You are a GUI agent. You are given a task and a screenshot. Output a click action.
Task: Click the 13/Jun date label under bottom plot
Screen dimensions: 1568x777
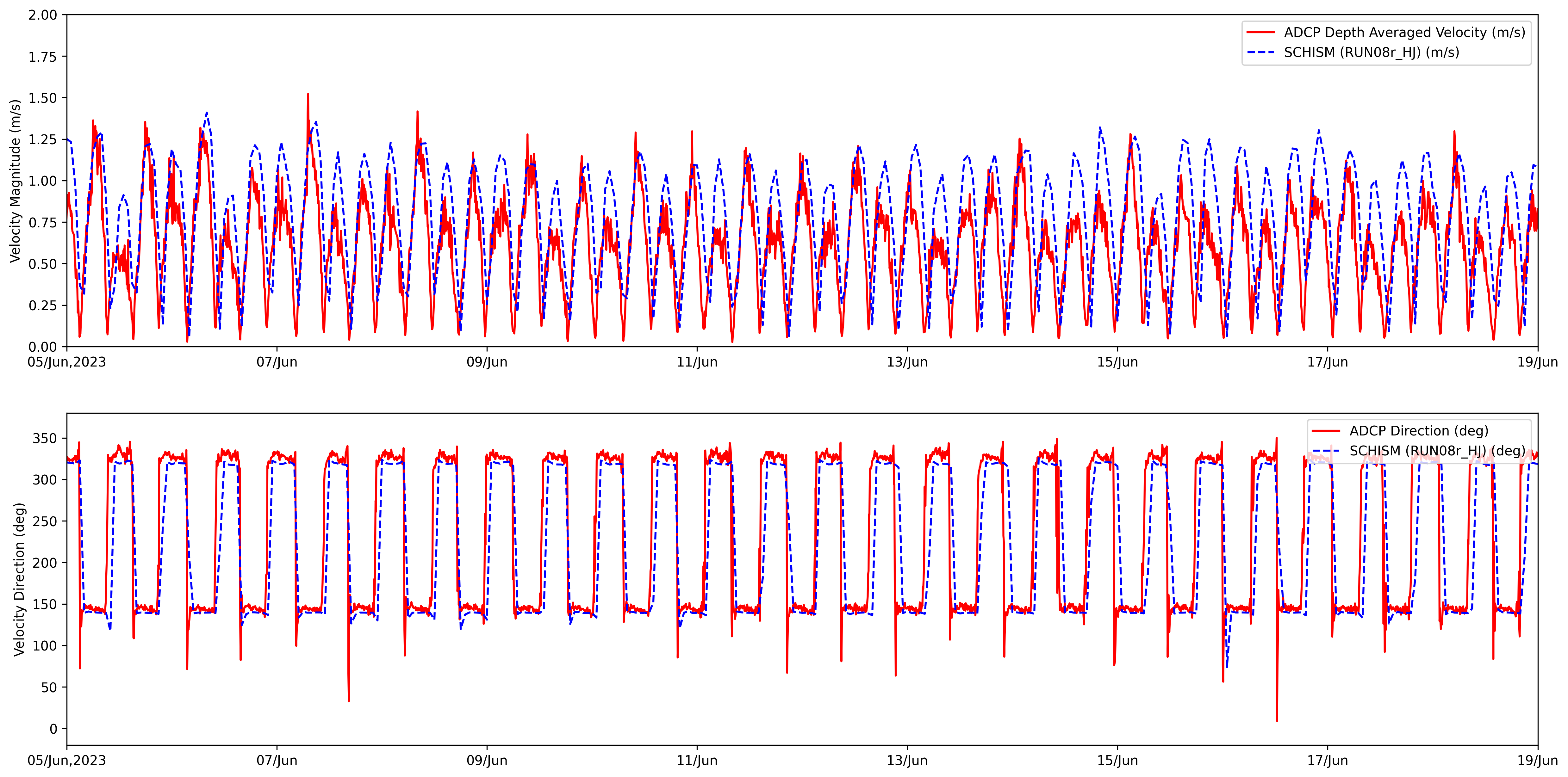point(907,761)
